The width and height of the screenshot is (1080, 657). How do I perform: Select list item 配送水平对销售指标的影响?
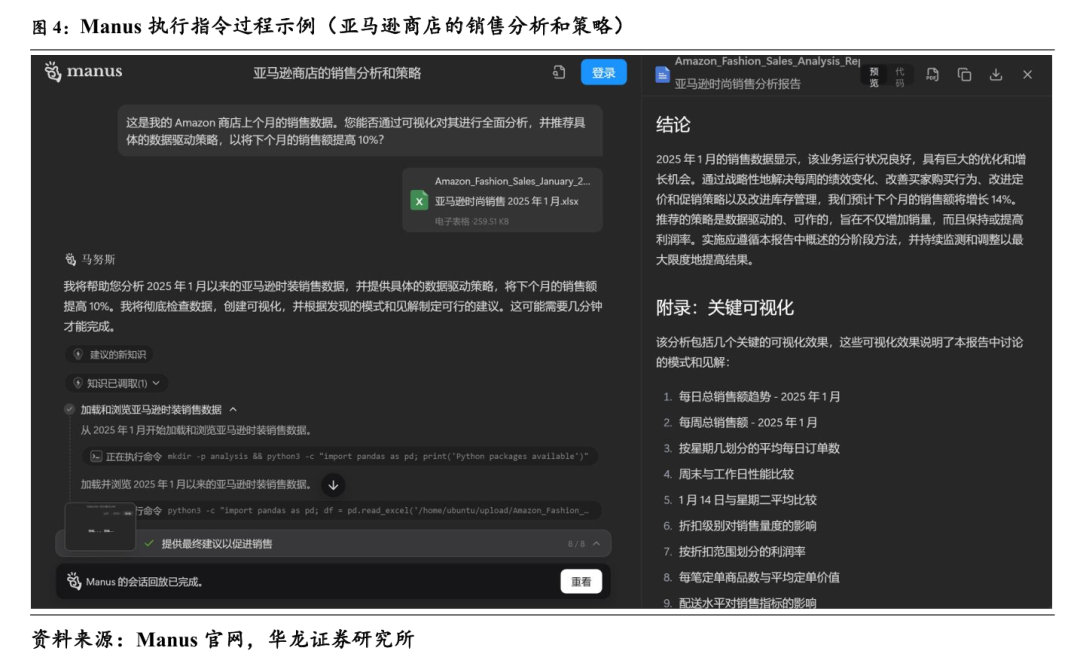coord(747,603)
